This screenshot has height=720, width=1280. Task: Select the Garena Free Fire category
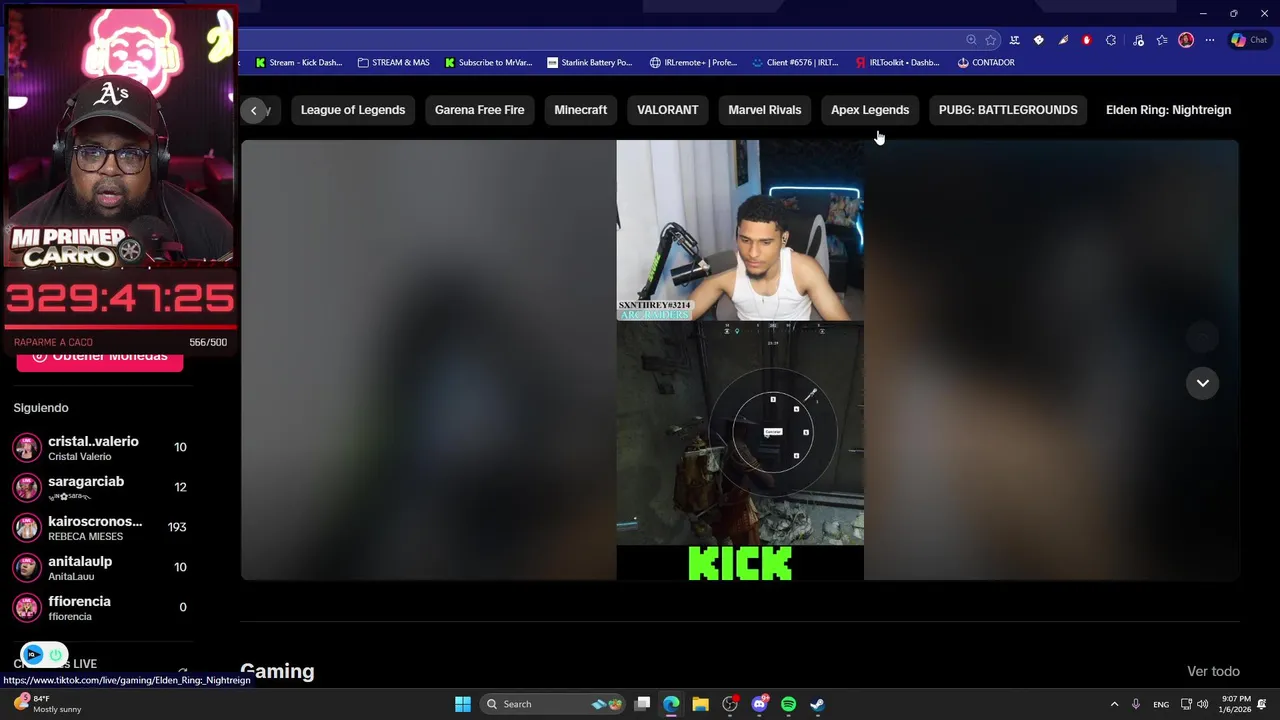tap(479, 110)
